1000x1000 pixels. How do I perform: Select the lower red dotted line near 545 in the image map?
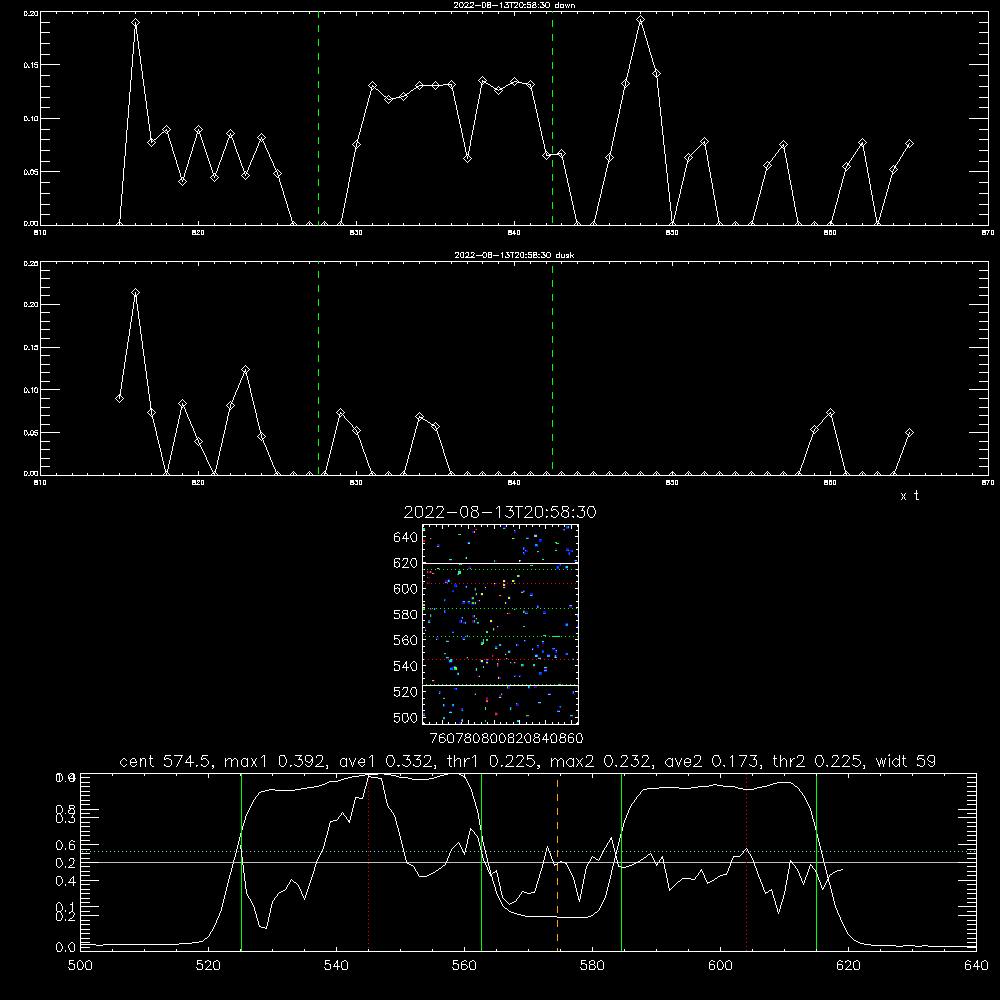pyautogui.click(x=501, y=660)
